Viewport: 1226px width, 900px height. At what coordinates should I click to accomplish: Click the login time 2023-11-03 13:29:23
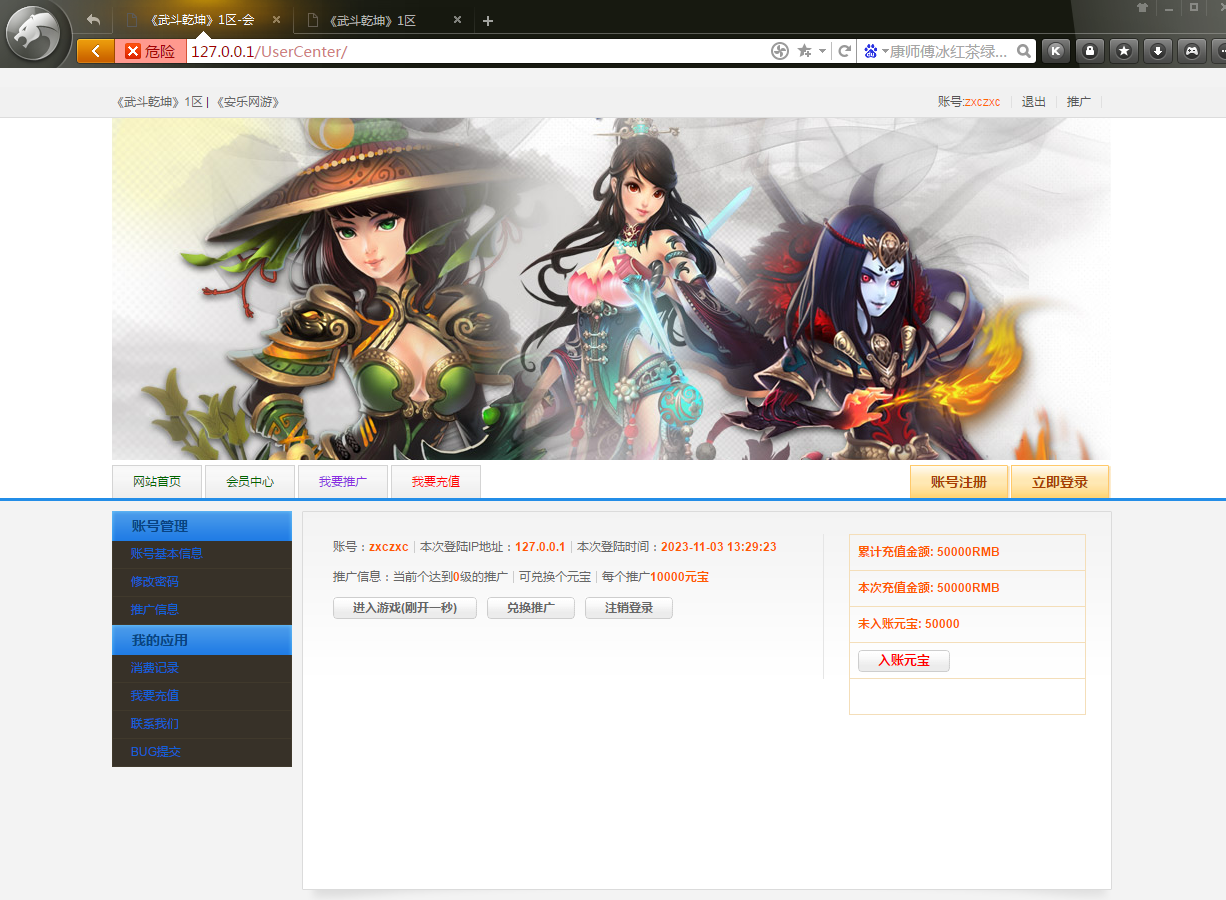pyautogui.click(x=719, y=547)
